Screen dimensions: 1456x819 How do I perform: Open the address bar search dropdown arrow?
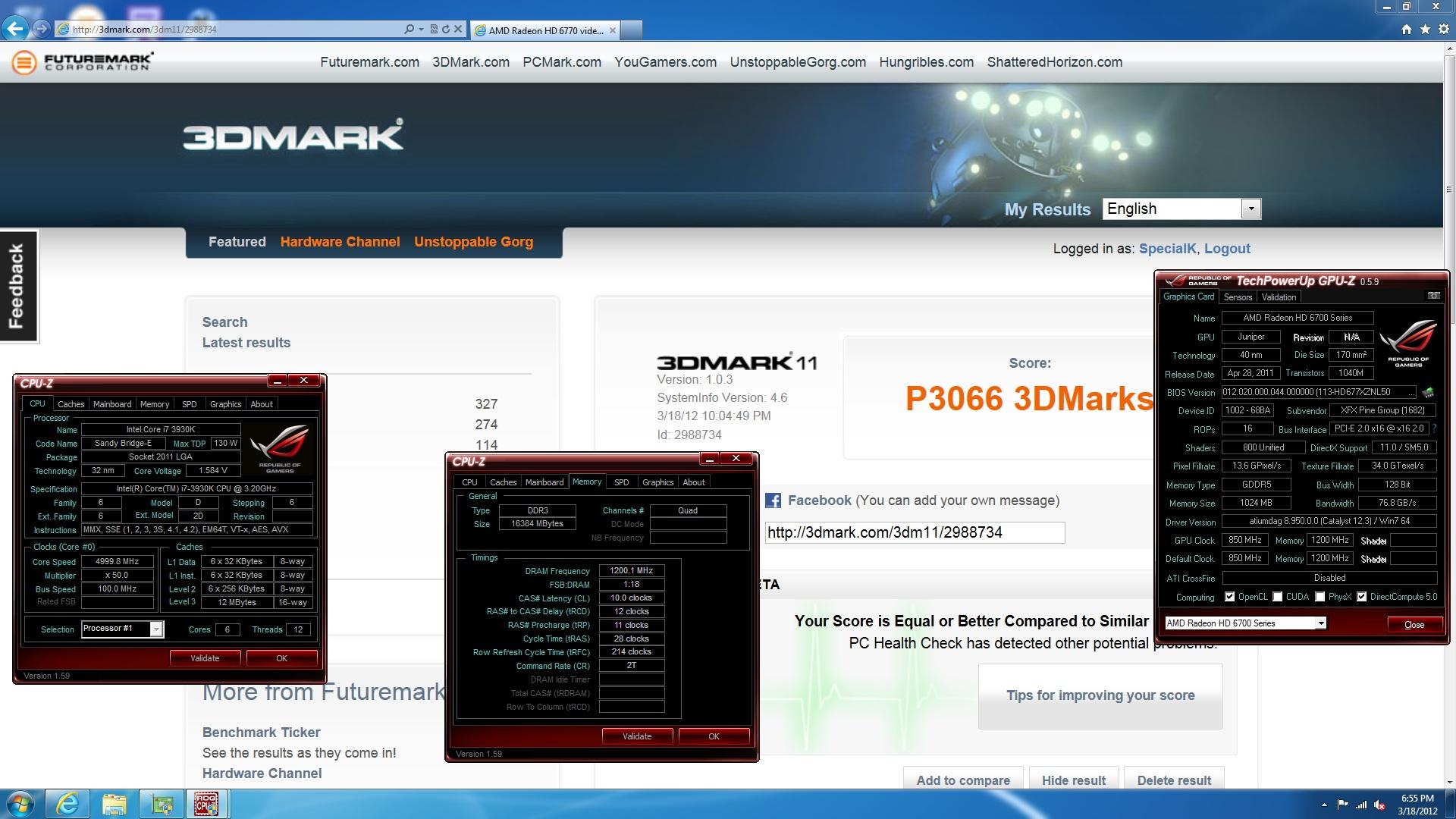click(421, 30)
